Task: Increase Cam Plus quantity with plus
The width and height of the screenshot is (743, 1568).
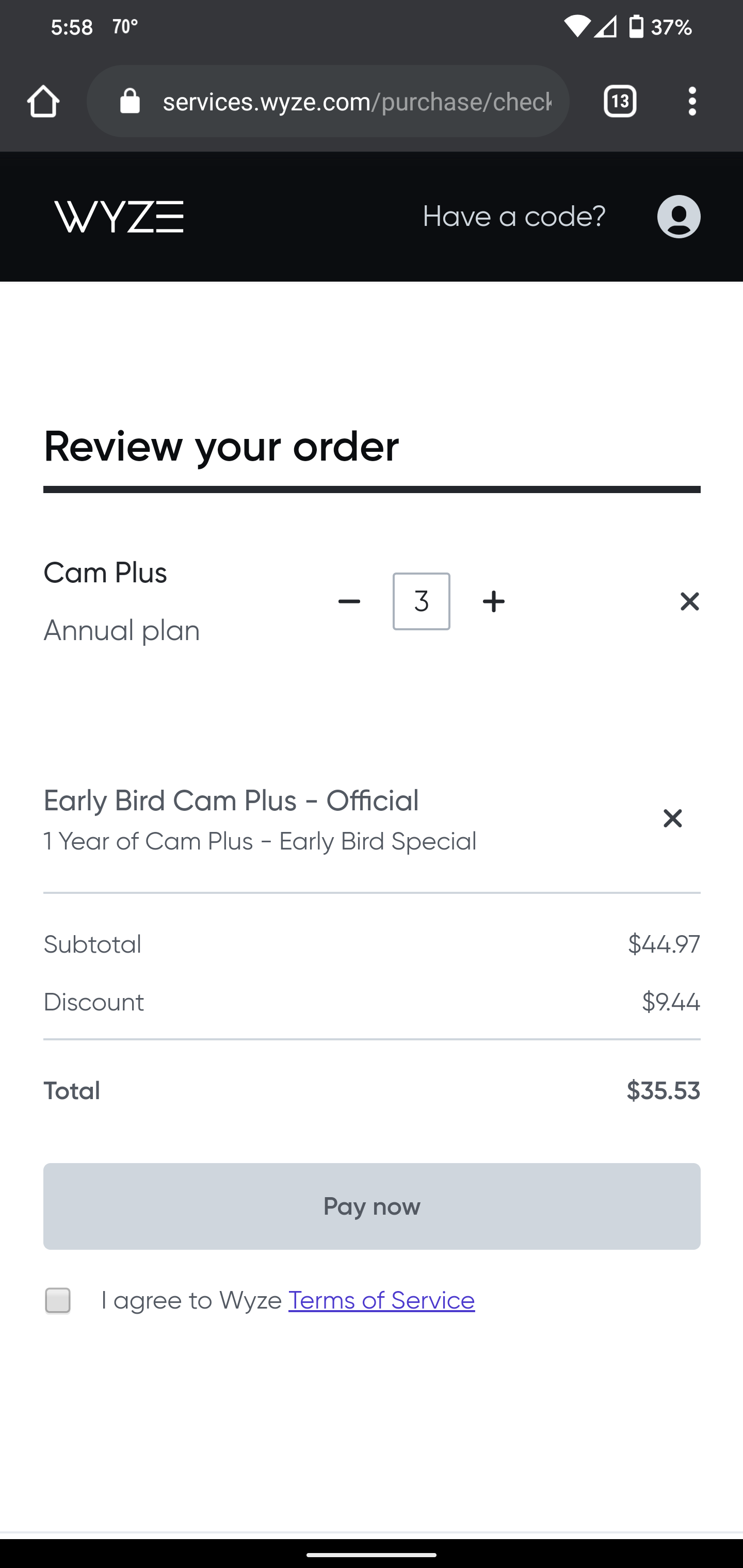Action: coord(493,602)
